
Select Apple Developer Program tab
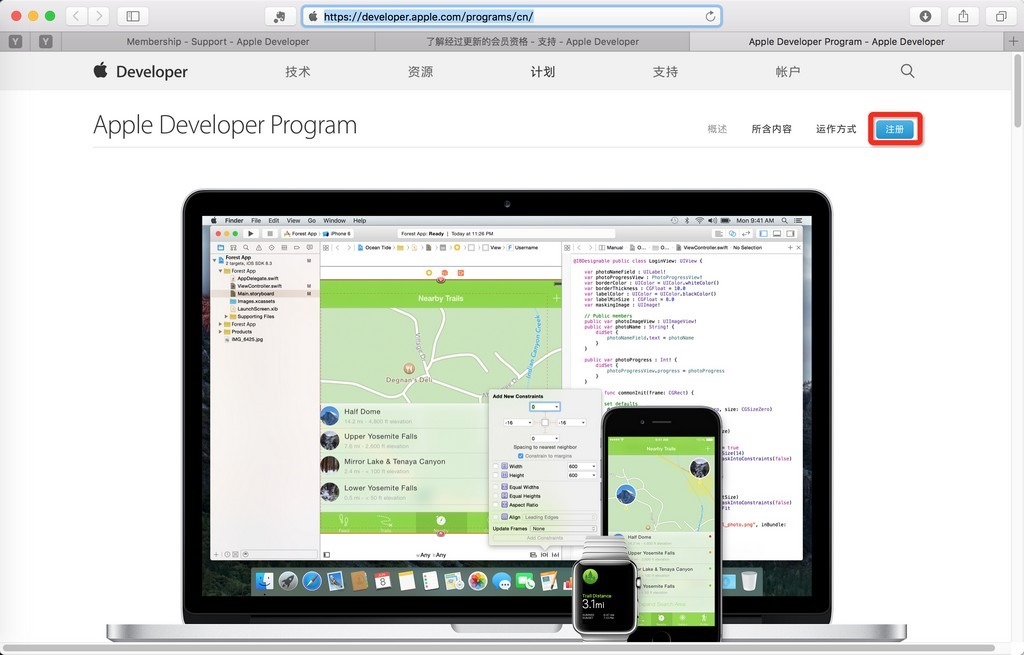846,41
